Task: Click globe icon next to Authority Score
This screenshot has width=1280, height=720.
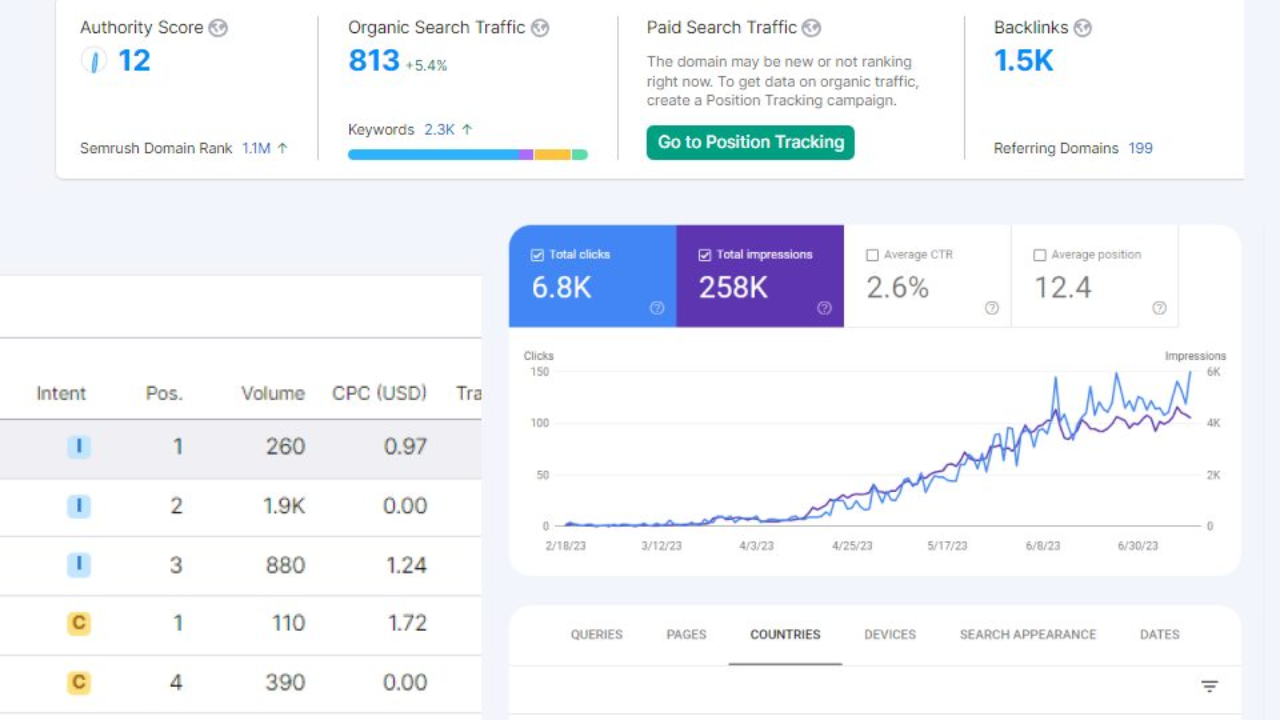Action: click(x=218, y=28)
